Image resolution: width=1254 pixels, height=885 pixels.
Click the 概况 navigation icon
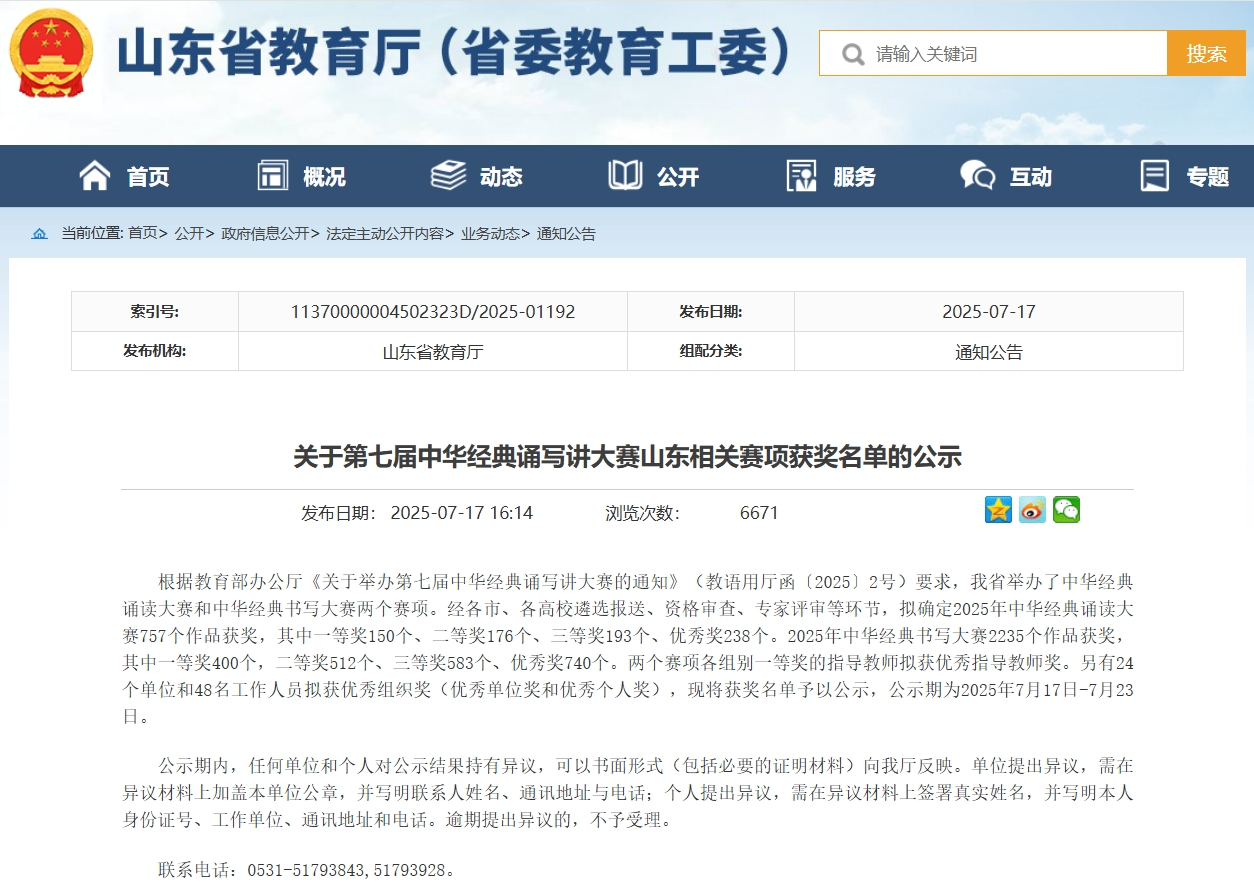(x=272, y=176)
